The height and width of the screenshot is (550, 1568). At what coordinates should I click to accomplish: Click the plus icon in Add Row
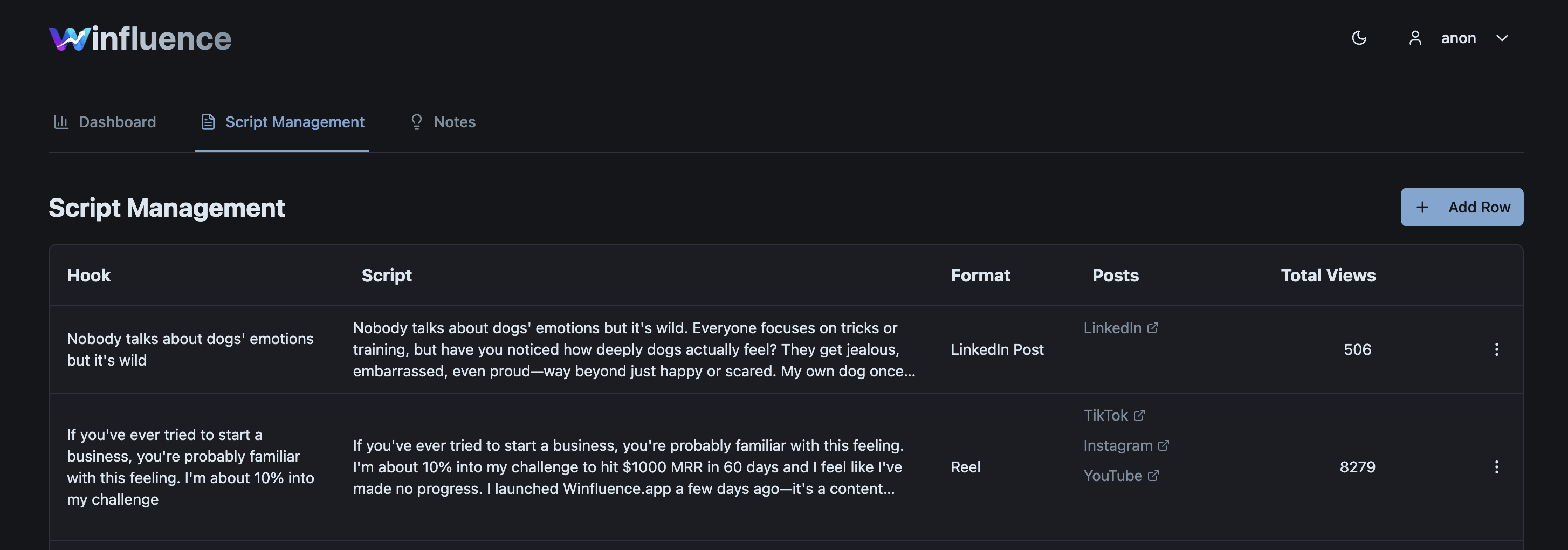click(1422, 207)
